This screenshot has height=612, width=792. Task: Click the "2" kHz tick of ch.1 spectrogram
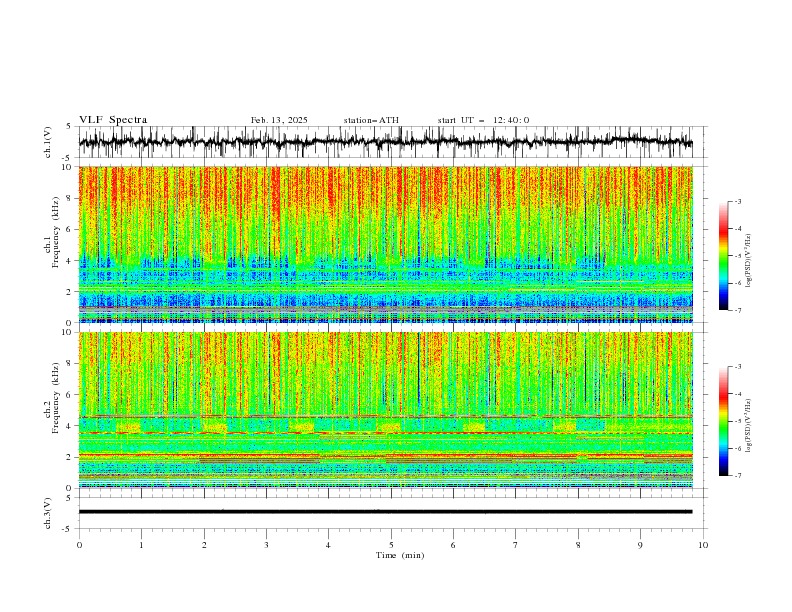click(x=70, y=292)
